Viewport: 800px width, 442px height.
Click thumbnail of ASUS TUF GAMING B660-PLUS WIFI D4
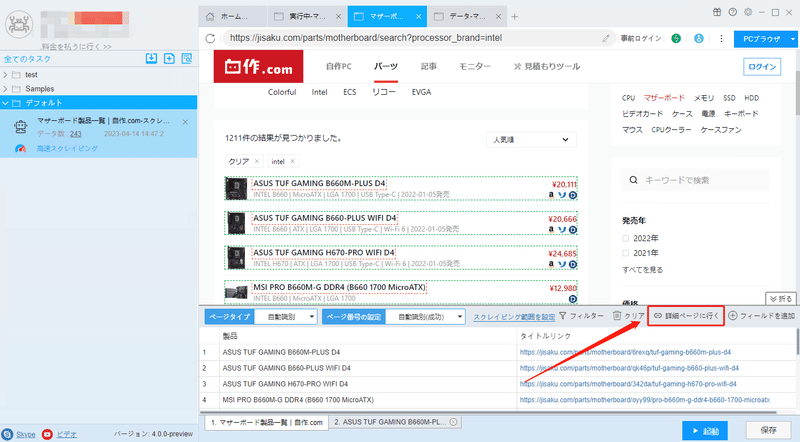(236, 224)
